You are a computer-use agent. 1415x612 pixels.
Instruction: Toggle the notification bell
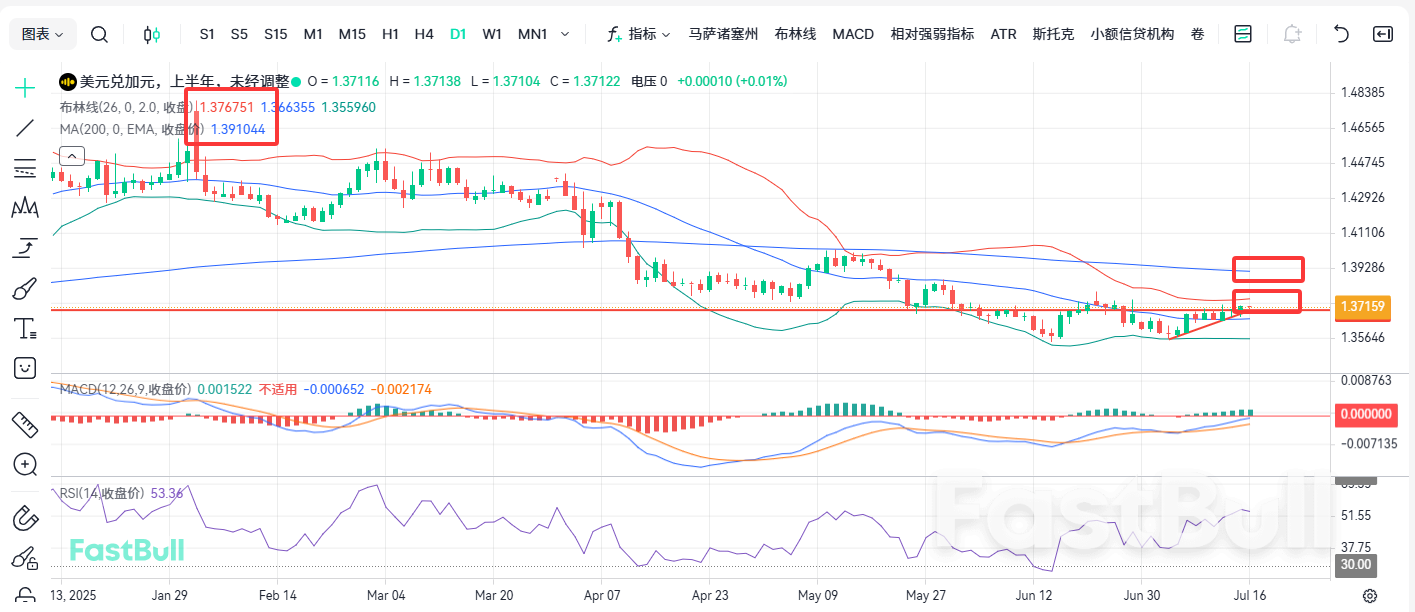1292,33
